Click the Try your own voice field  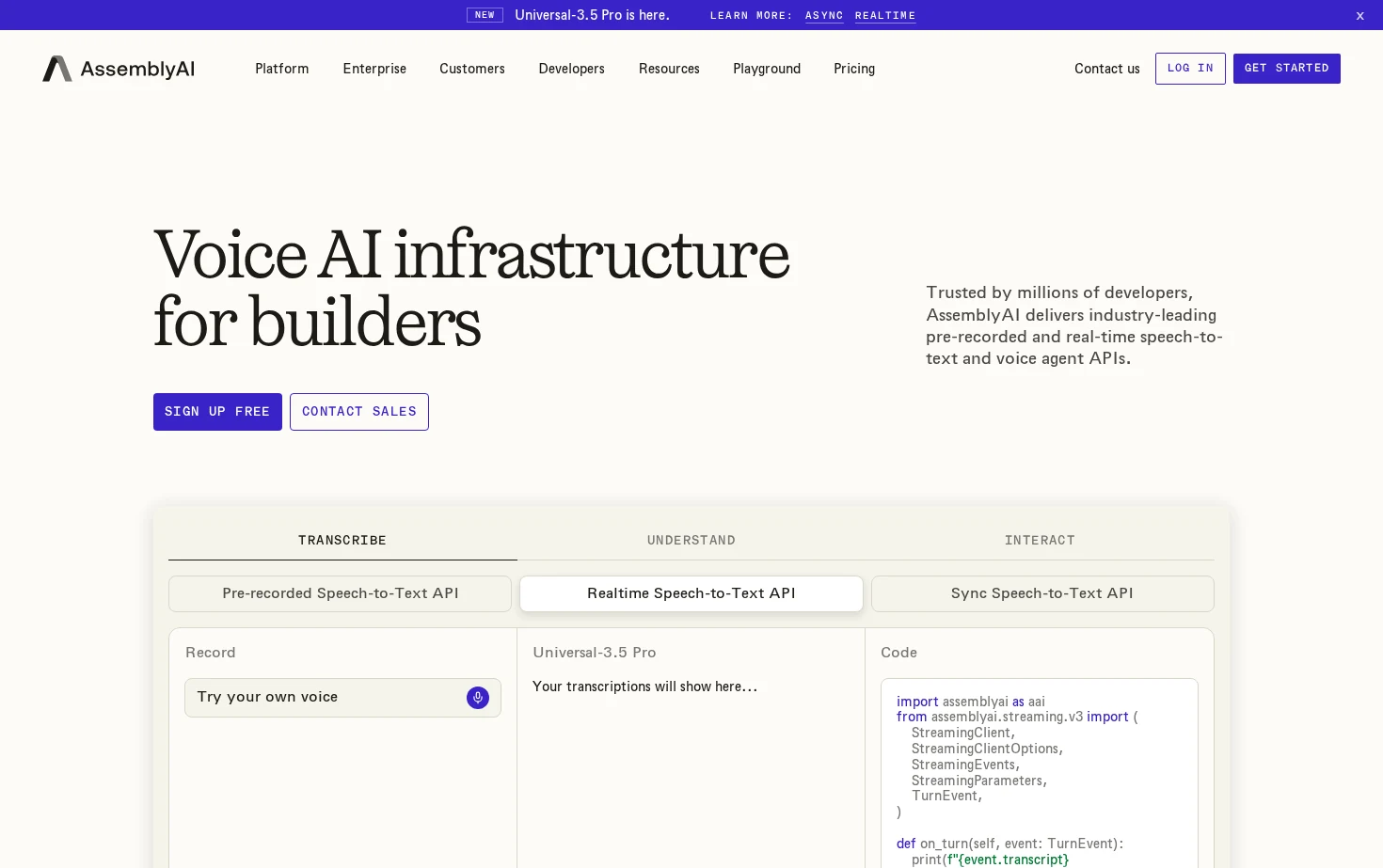(342, 698)
